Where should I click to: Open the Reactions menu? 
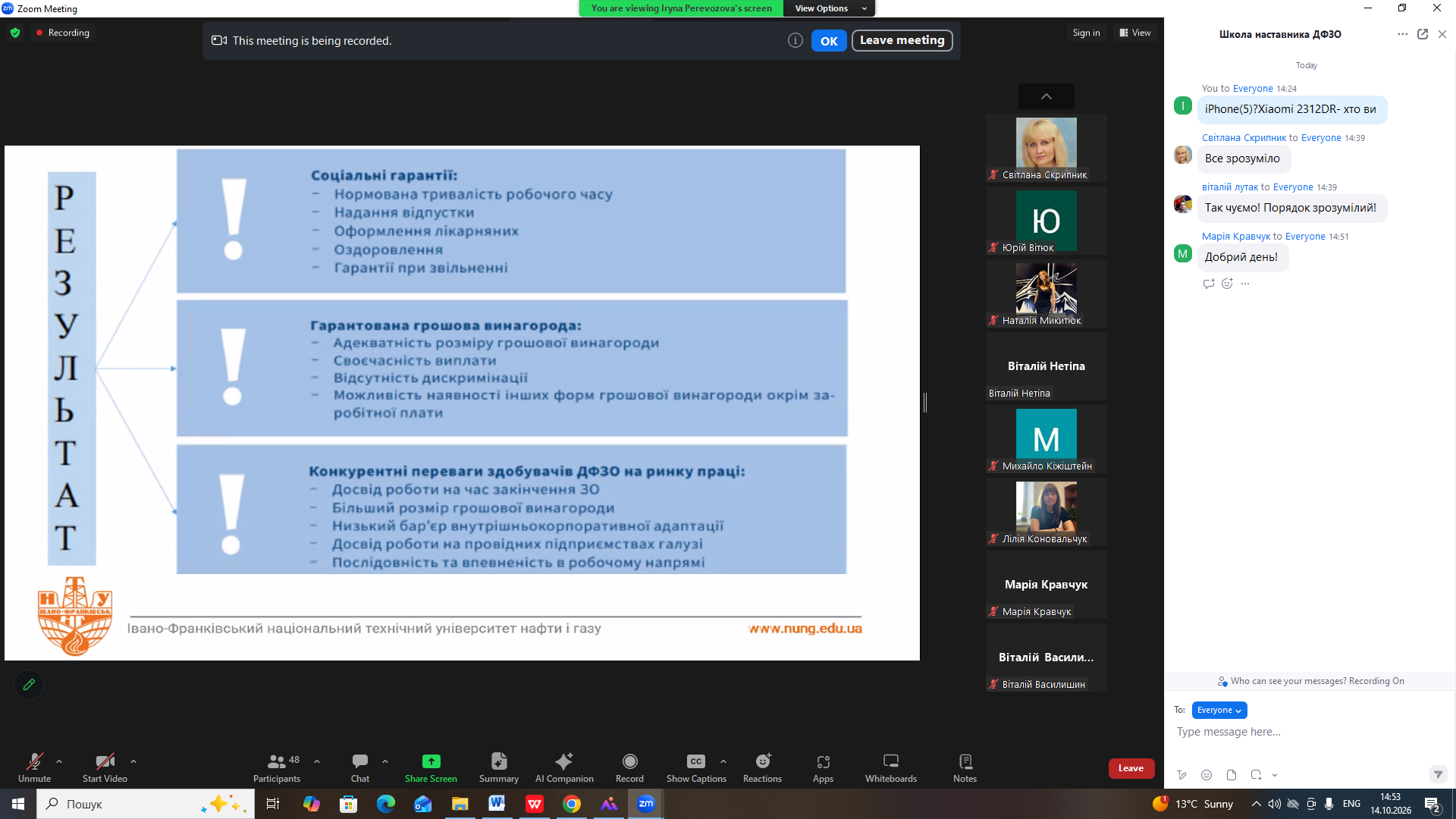tap(762, 767)
